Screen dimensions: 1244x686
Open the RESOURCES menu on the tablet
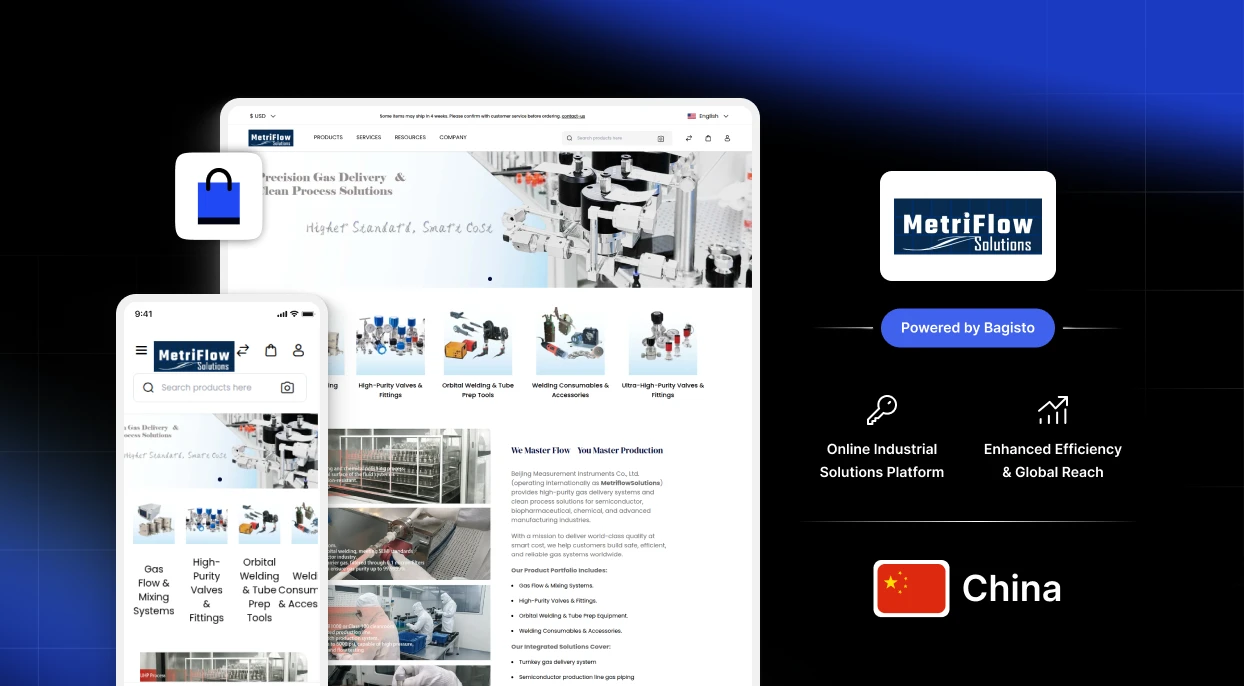point(410,137)
